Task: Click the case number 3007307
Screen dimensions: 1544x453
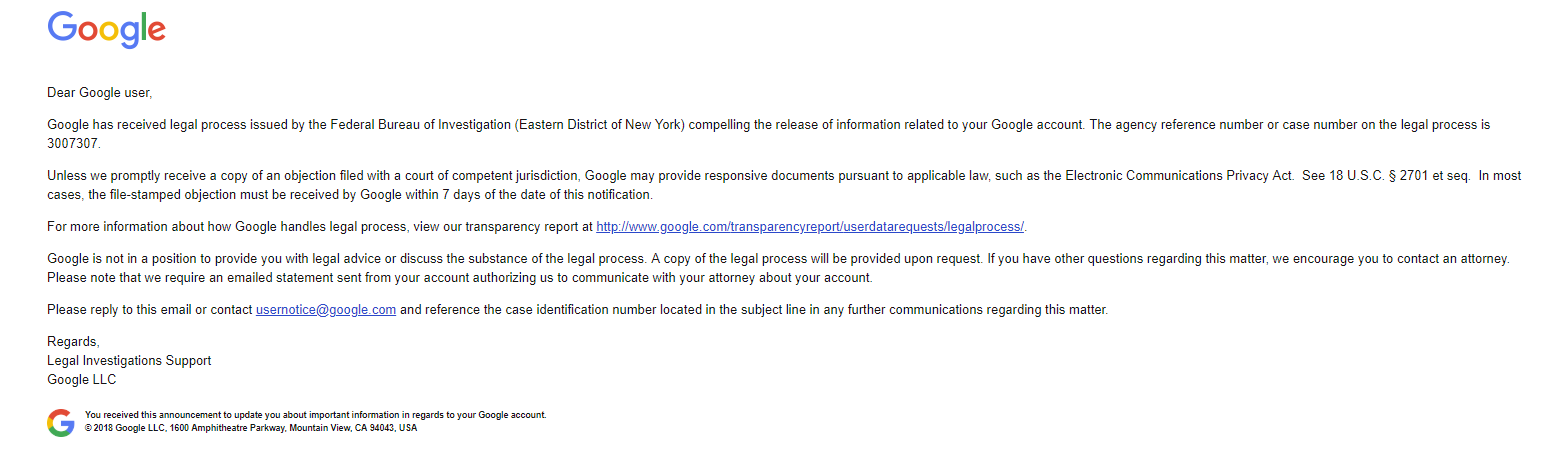Action: point(72,143)
